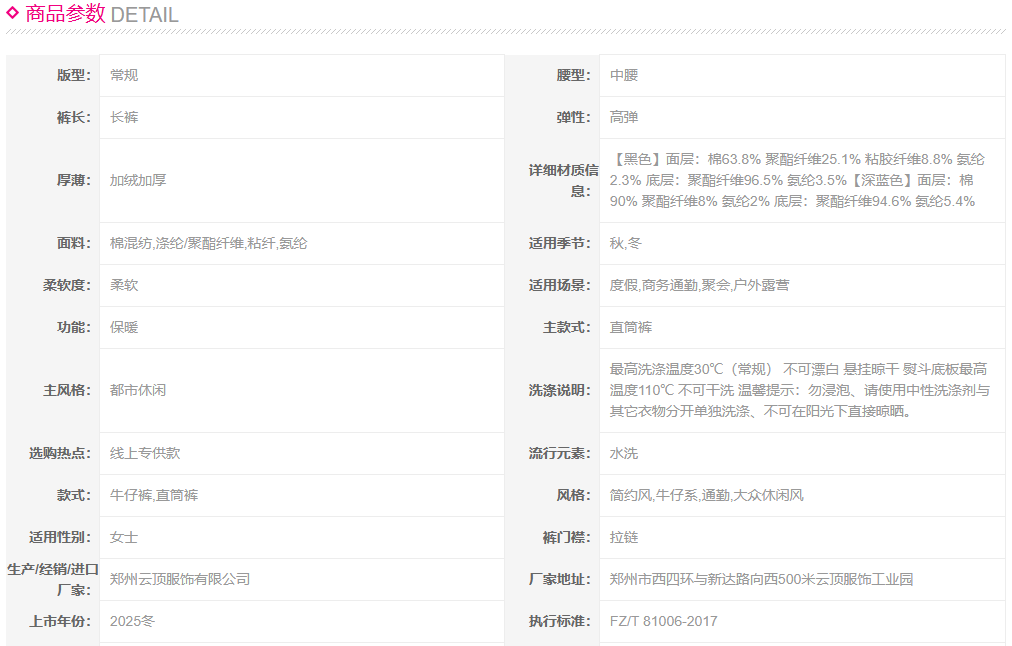Screen dimensions: 1012x646
Task: Click the 裤门襟 value 拉链
Action: pos(624,537)
